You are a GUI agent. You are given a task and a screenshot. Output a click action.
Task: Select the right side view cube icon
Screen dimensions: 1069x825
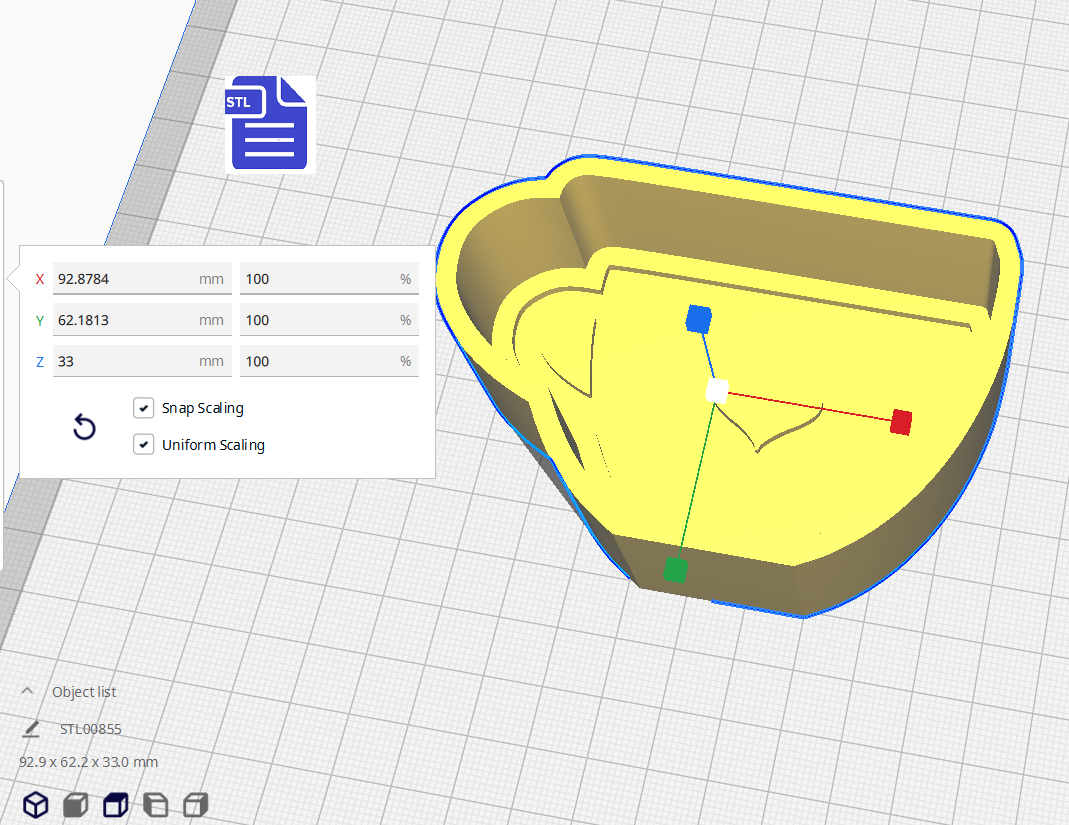click(x=196, y=804)
